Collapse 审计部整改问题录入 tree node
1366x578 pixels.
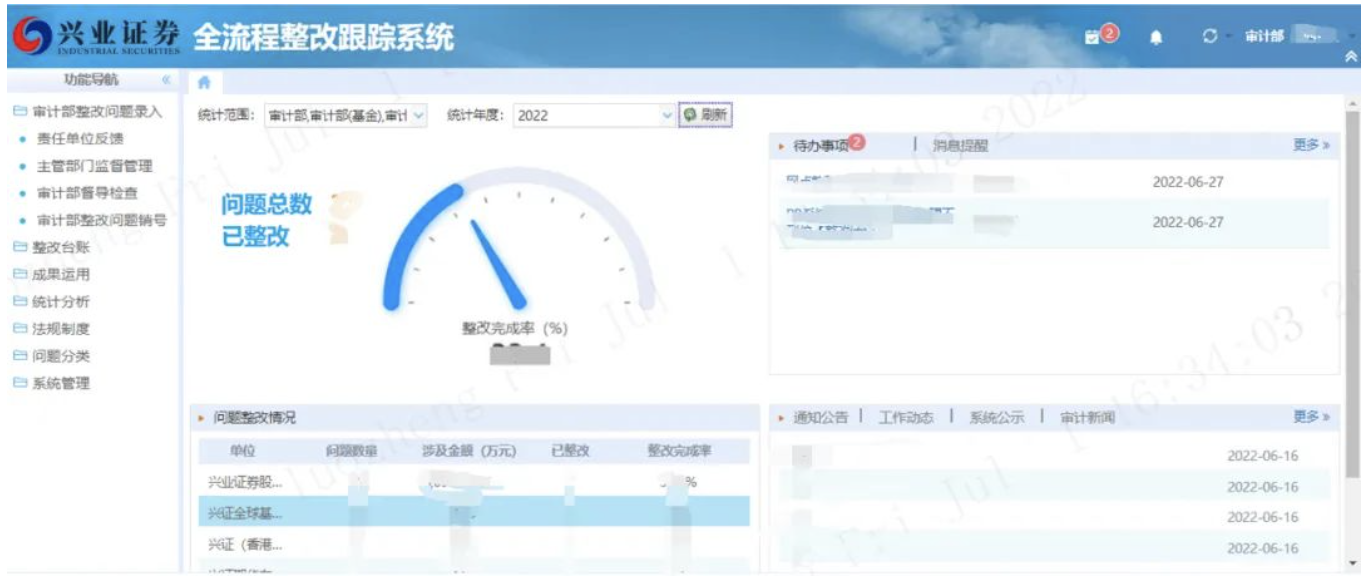click(x=20, y=111)
